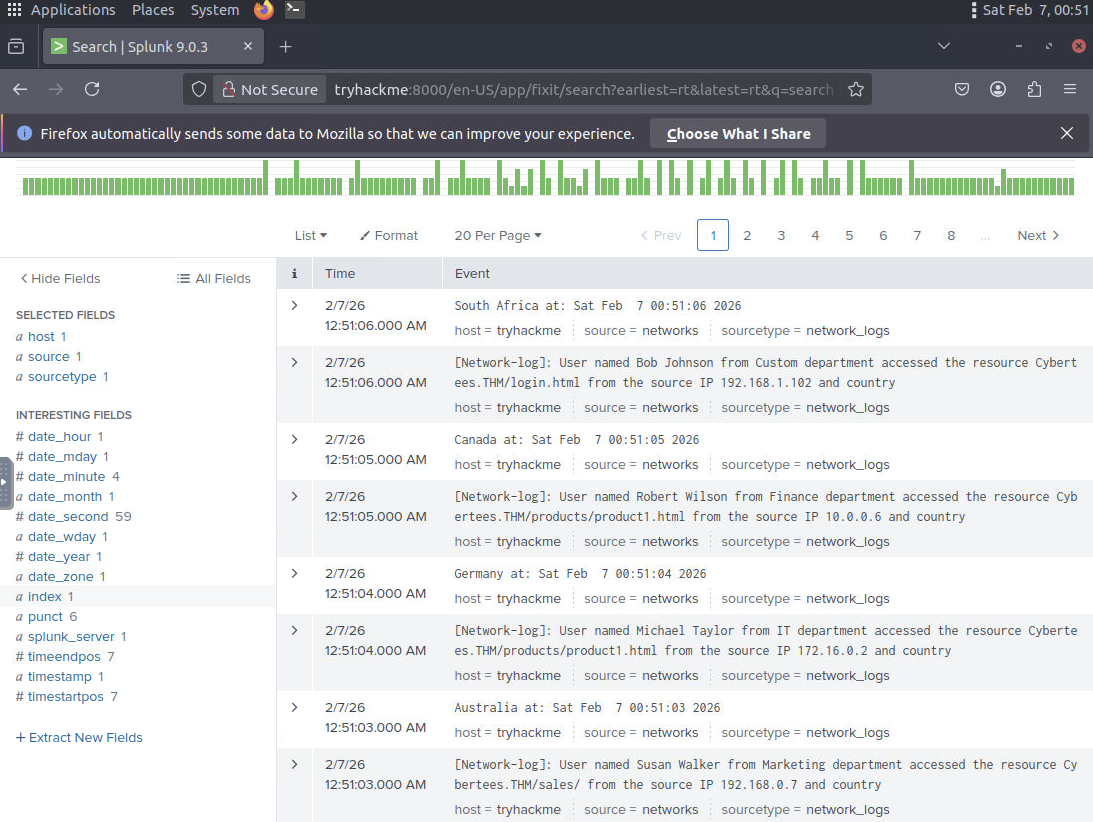Open the 20 Per Page dropdown
Image resolution: width=1093 pixels, height=822 pixels.
[x=497, y=235]
